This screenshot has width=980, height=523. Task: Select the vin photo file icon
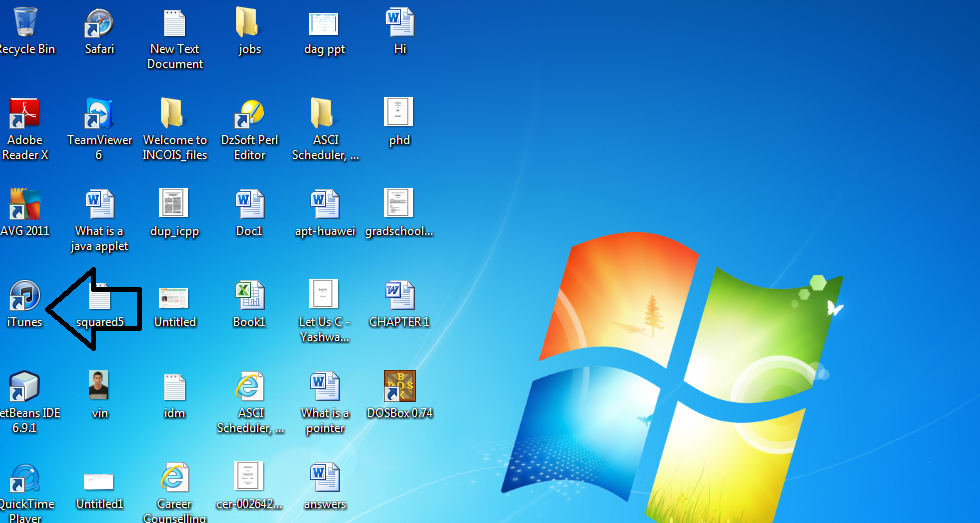[x=99, y=385]
